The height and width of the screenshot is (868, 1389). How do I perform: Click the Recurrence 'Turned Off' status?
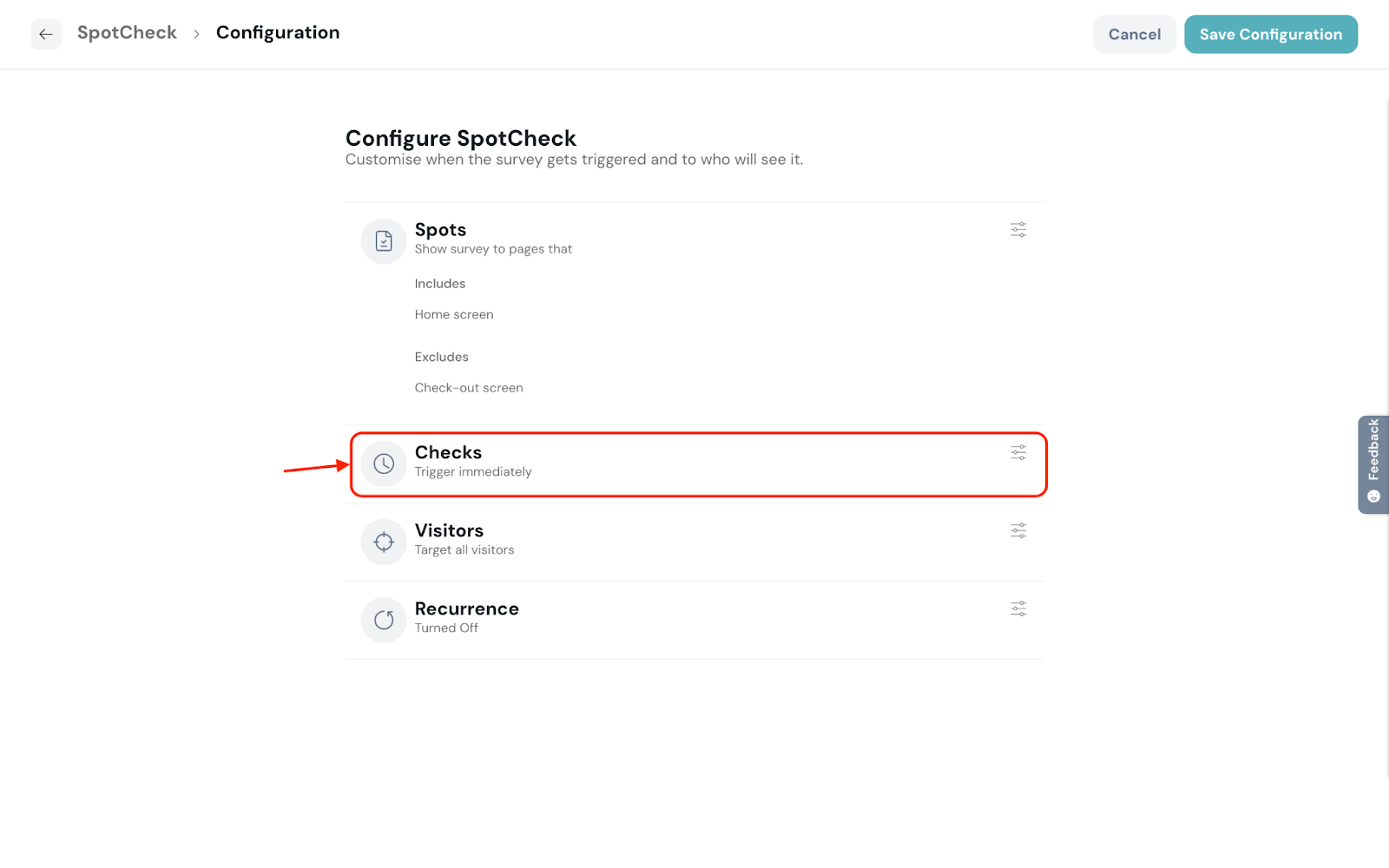446,628
